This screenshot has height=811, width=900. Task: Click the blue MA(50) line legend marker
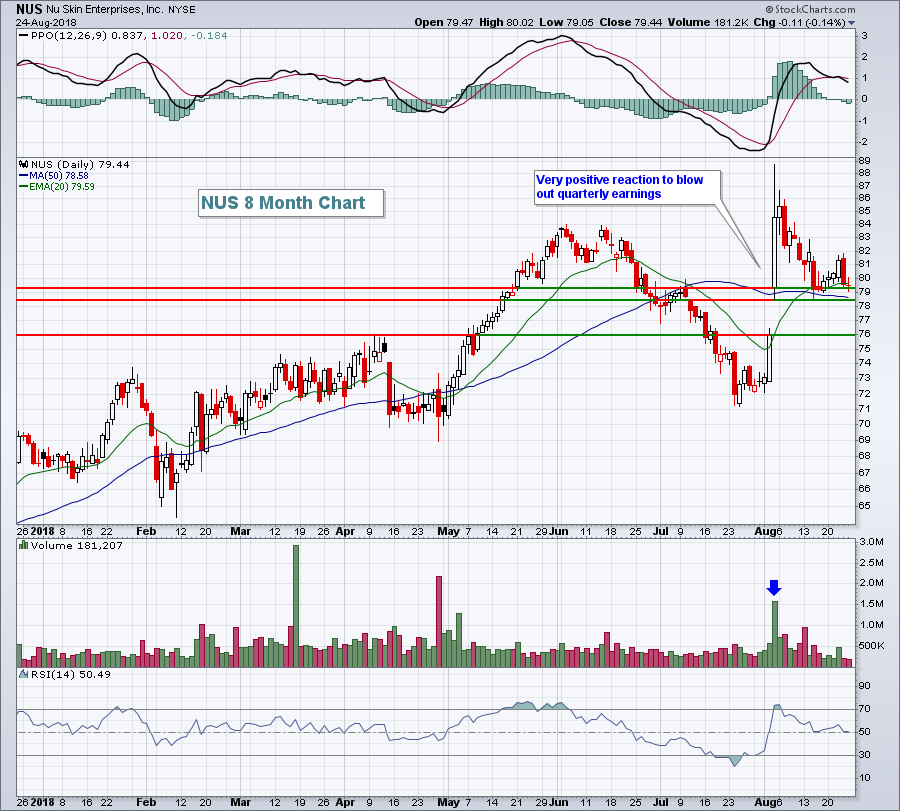pos(24,176)
